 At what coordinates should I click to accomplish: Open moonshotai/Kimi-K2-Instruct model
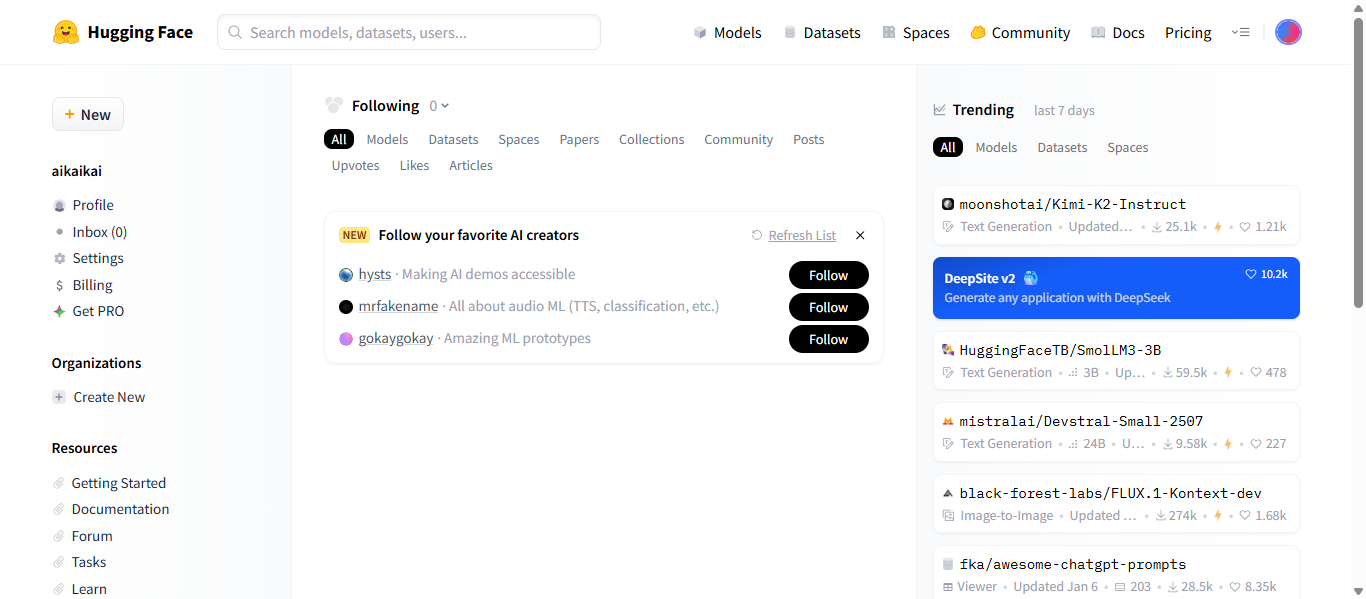coord(1116,215)
